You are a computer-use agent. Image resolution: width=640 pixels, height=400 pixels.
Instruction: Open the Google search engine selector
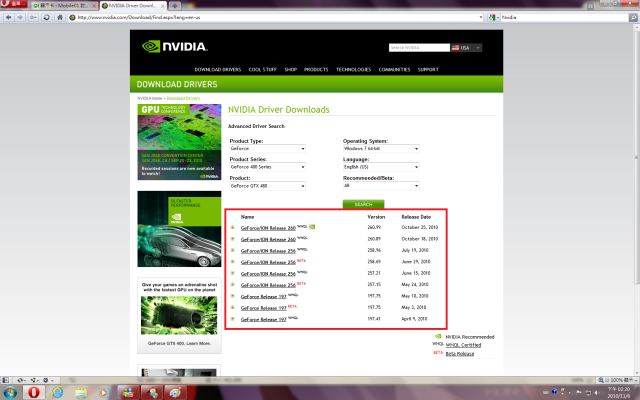click(x=493, y=18)
